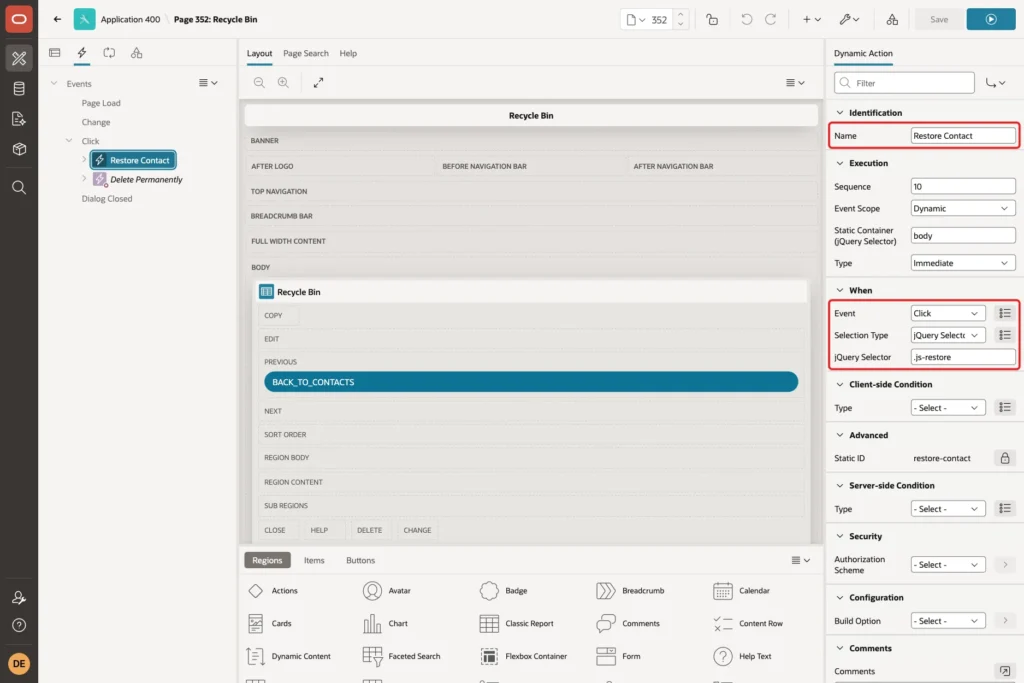
Task: Open the DE user account avatar
Action: pyautogui.click(x=19, y=663)
